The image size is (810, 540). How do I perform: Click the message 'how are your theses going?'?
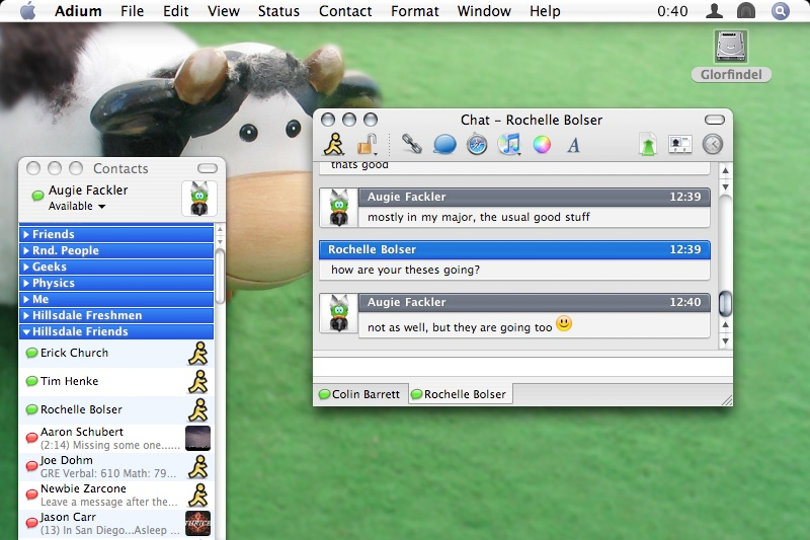click(x=406, y=270)
